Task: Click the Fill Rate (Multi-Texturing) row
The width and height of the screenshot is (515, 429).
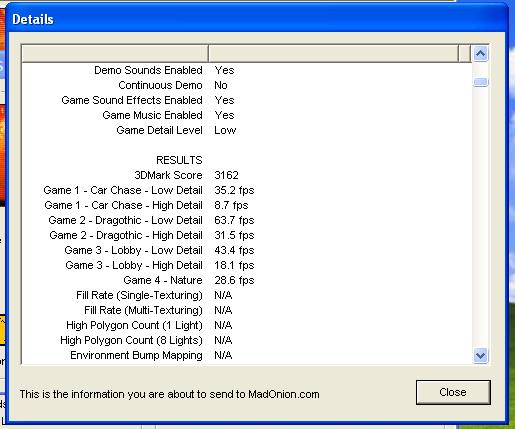Action: coord(247,310)
